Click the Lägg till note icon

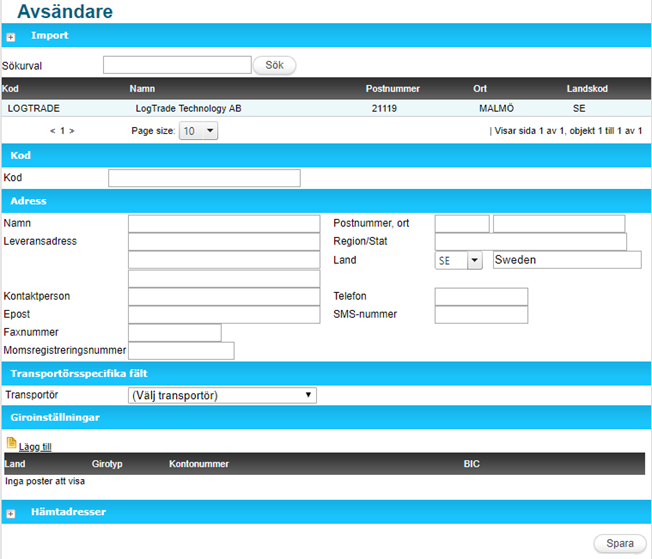[x=11, y=444]
